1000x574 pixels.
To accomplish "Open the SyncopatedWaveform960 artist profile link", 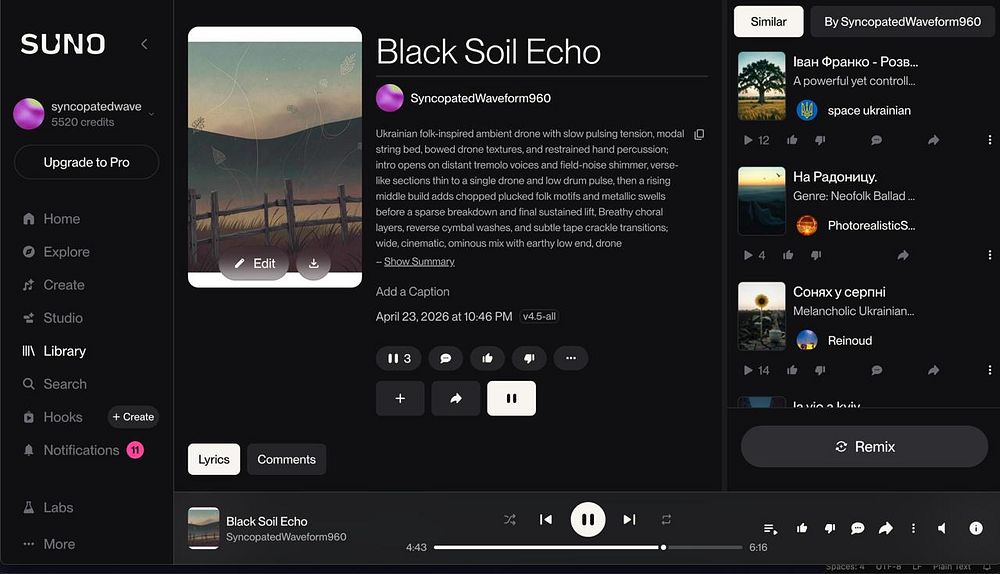I will point(480,98).
